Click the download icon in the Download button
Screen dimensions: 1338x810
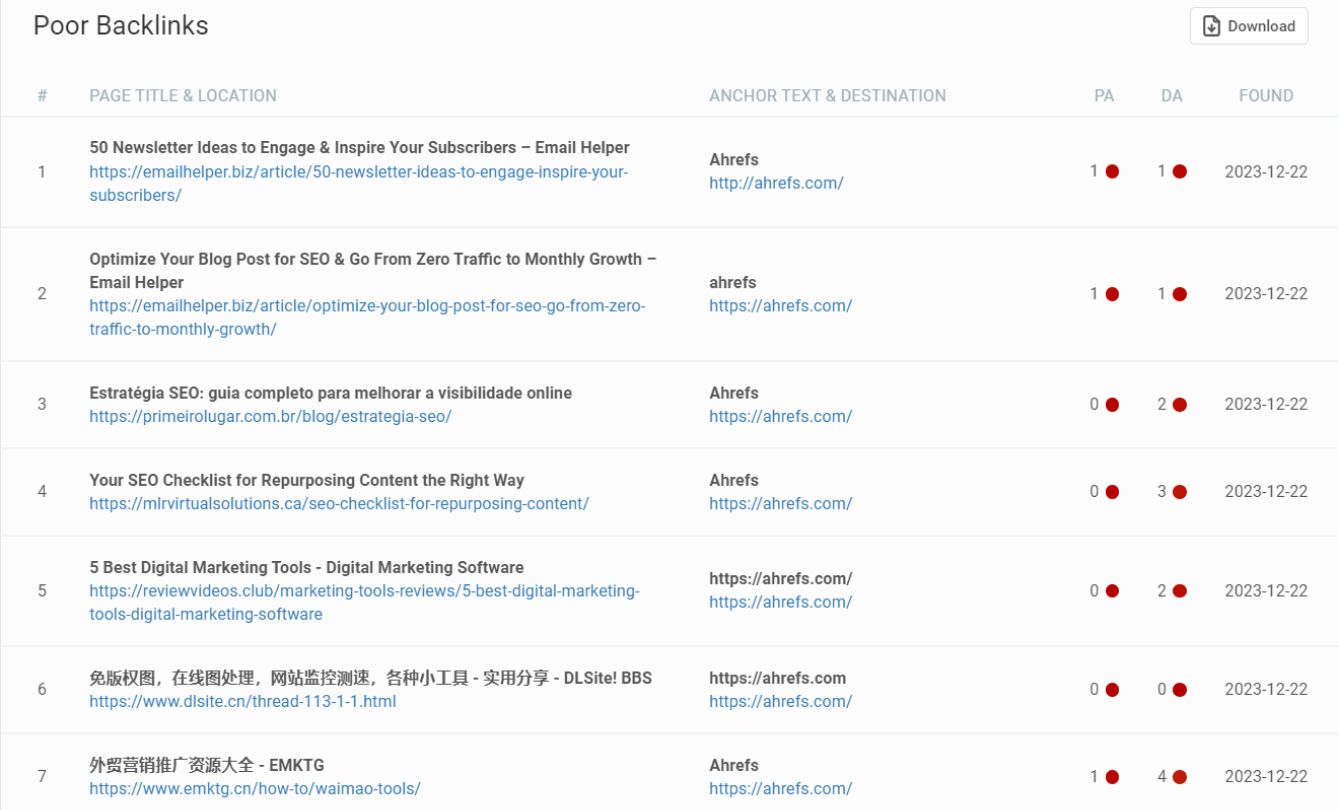click(1211, 26)
